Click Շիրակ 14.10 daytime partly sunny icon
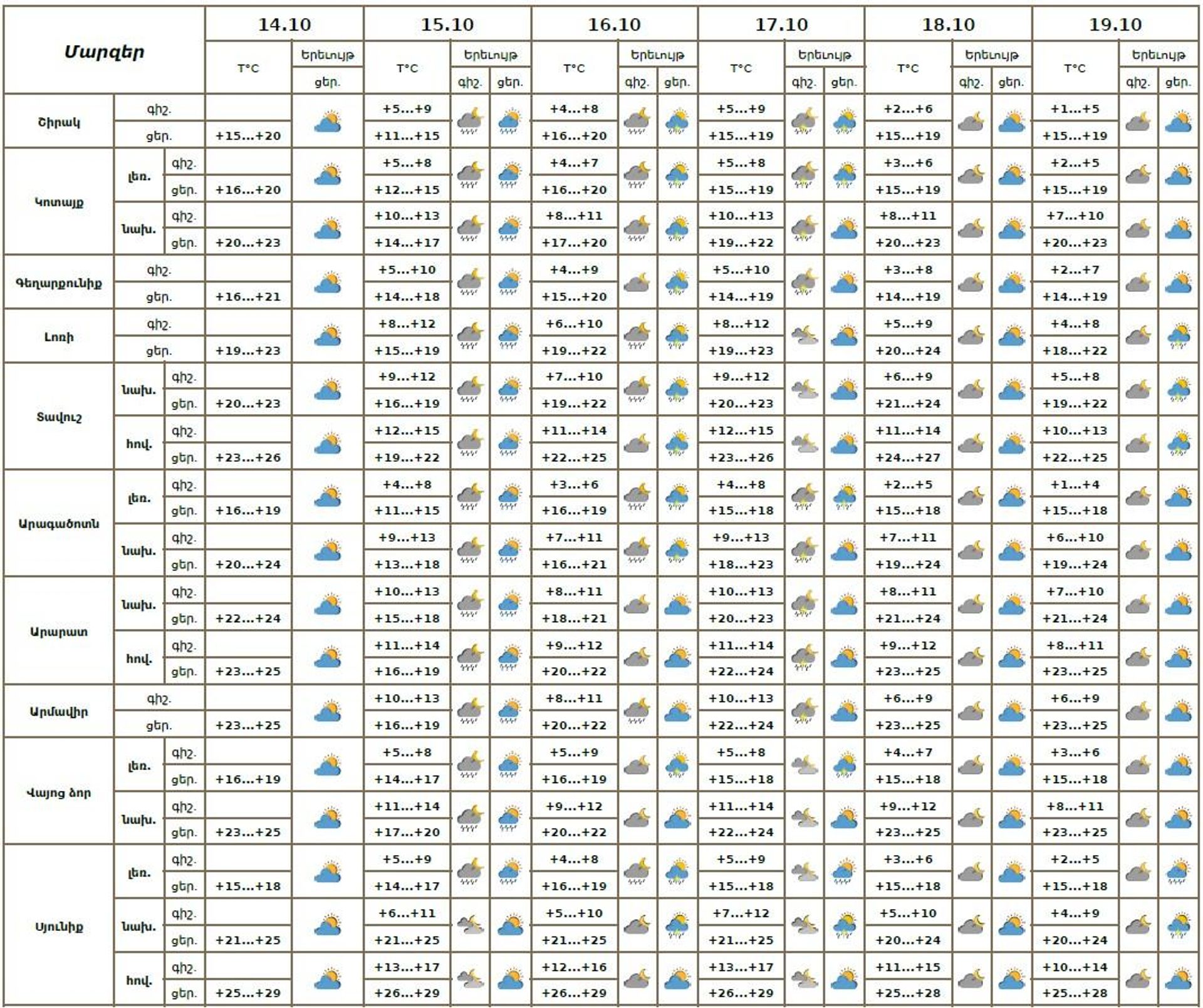The image size is (1203, 1008). (328, 122)
